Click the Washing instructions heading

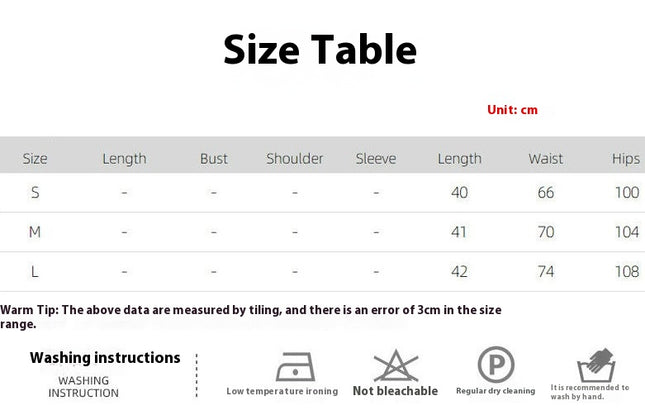[x=105, y=358]
